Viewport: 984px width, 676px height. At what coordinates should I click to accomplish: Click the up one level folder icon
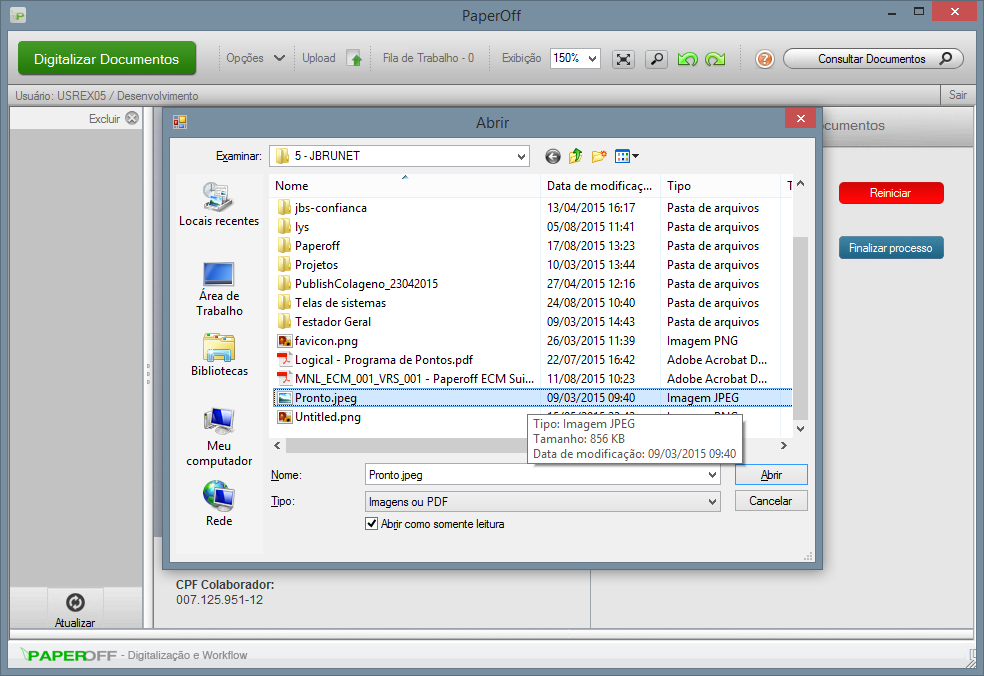coord(575,156)
